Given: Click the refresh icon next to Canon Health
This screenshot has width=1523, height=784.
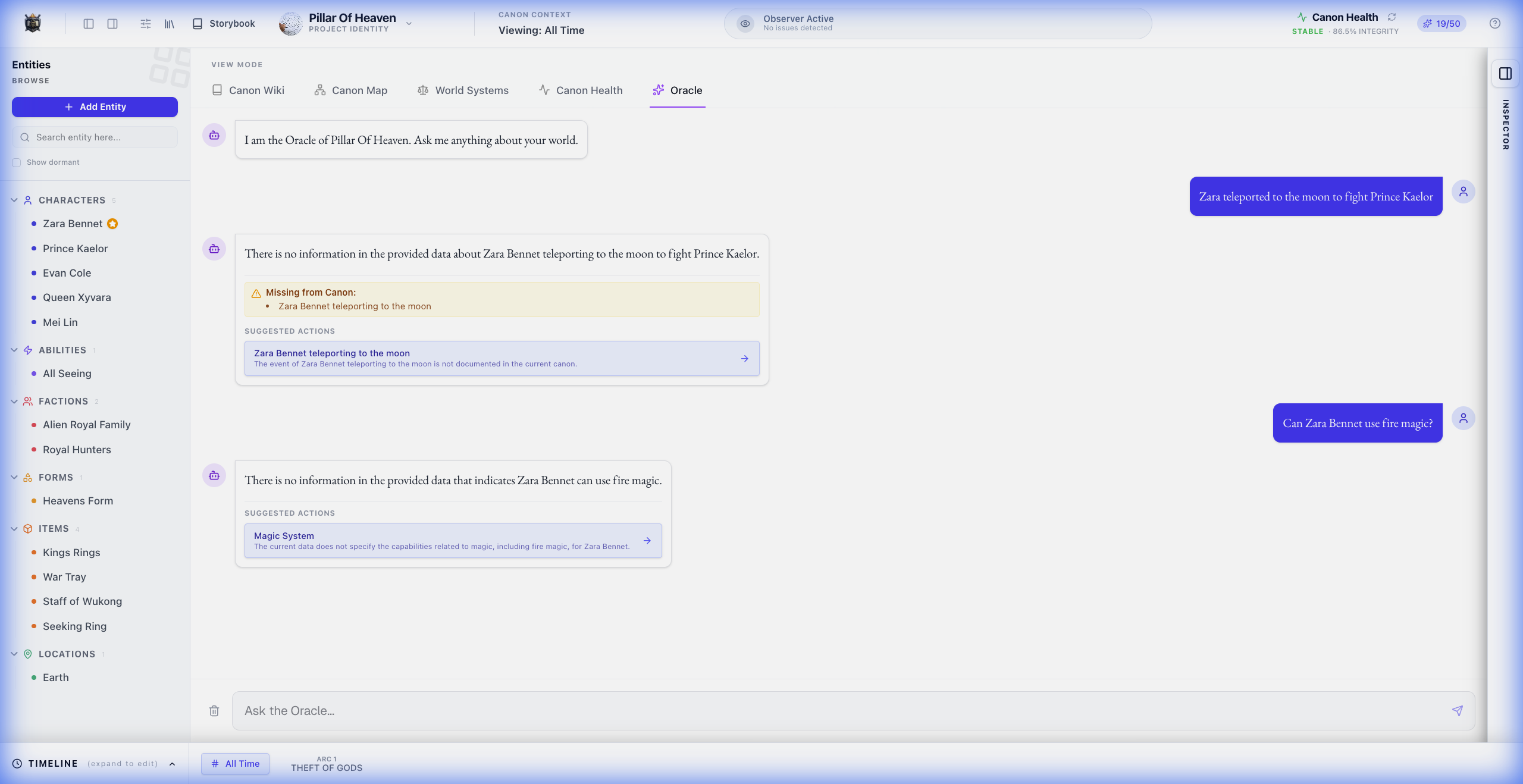Looking at the screenshot, I should 1392,17.
